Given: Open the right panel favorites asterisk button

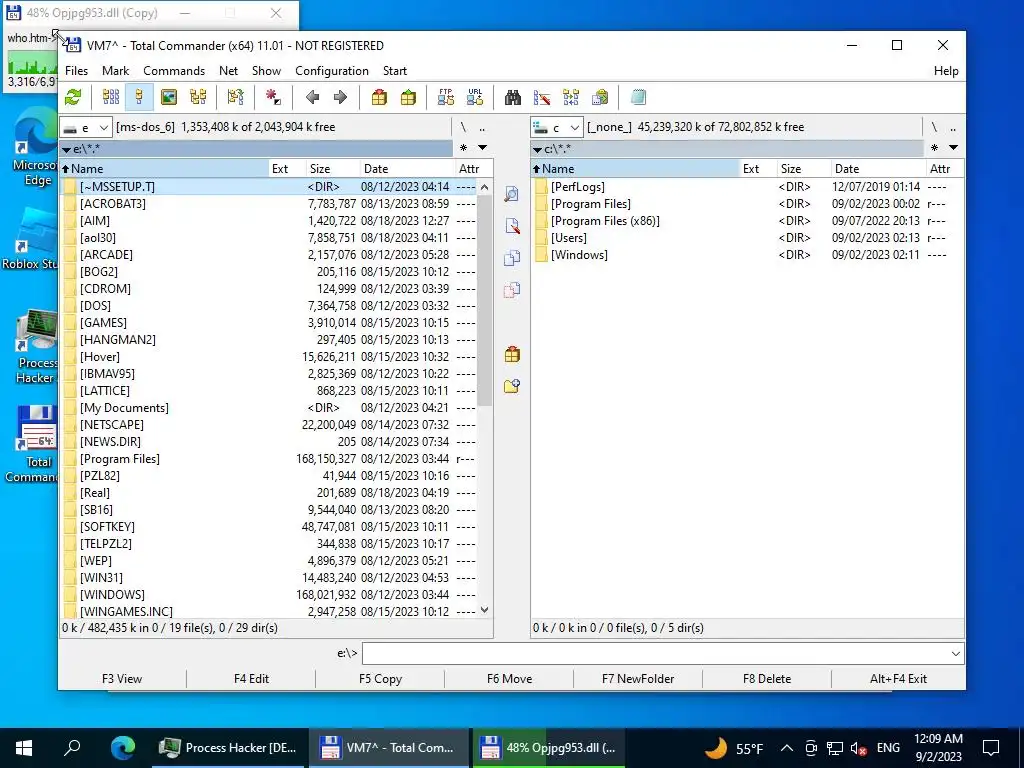Looking at the screenshot, I should click(935, 148).
